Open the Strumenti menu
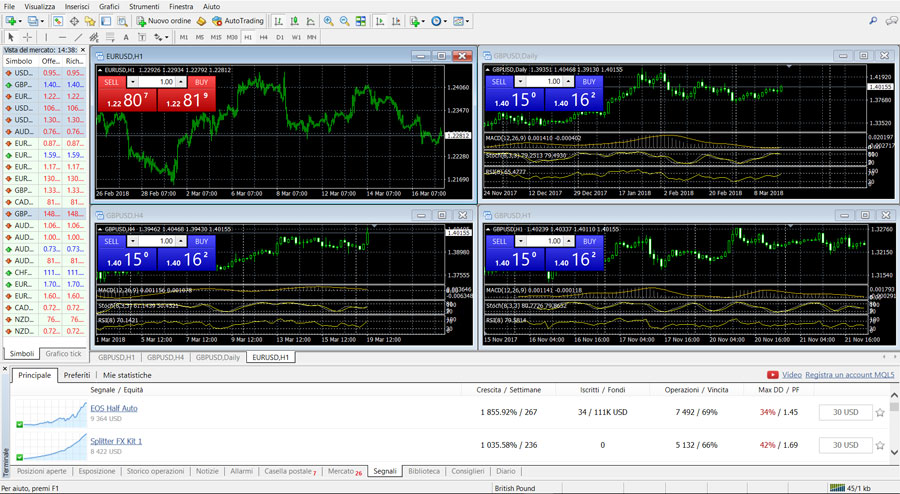Screen dimensions: 900x494 click(144, 6)
